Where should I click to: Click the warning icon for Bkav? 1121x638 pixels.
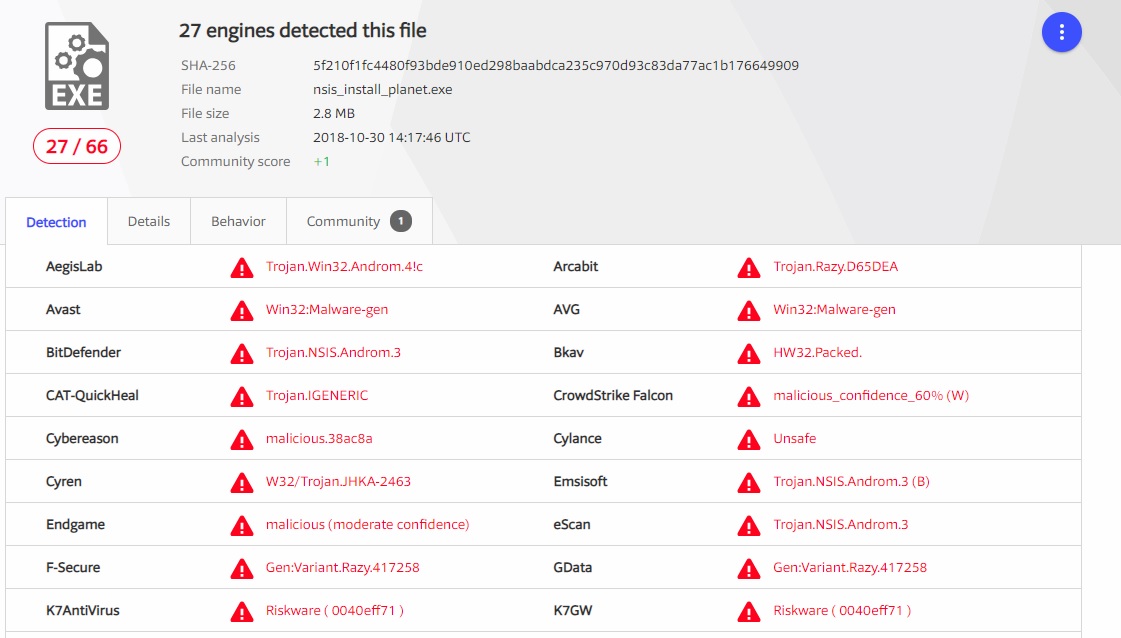point(749,353)
